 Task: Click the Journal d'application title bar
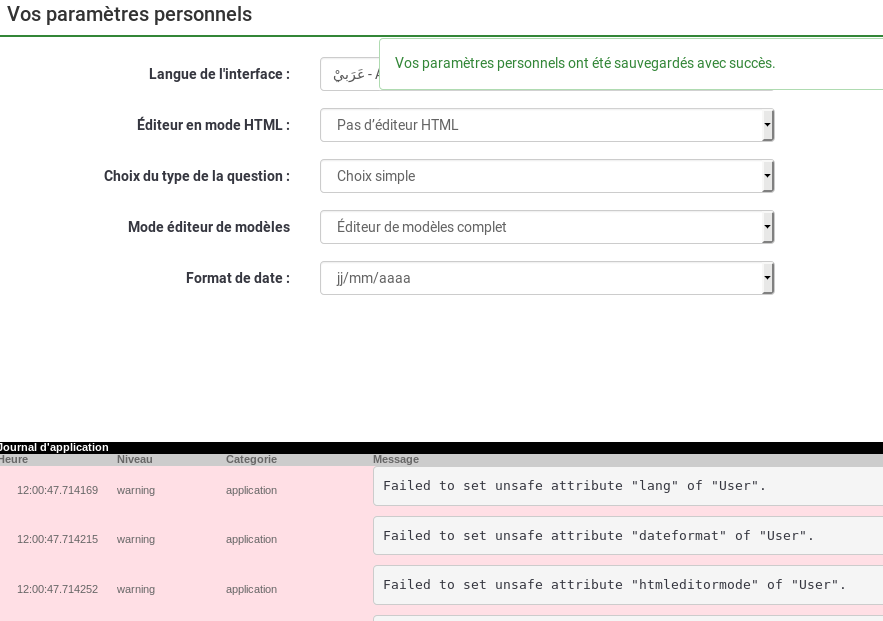(55, 447)
